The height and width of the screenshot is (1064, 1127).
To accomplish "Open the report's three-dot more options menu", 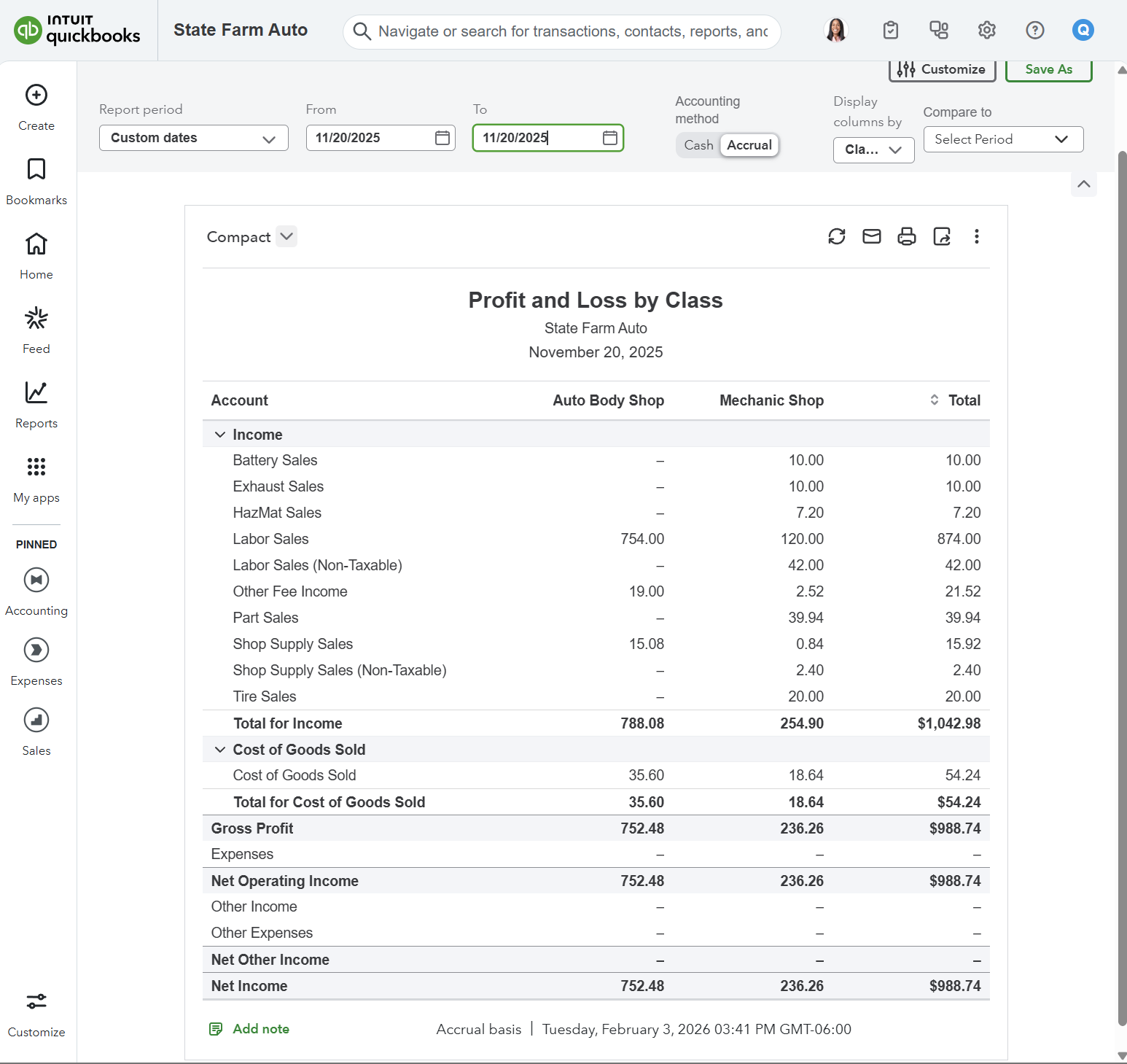I will (976, 236).
